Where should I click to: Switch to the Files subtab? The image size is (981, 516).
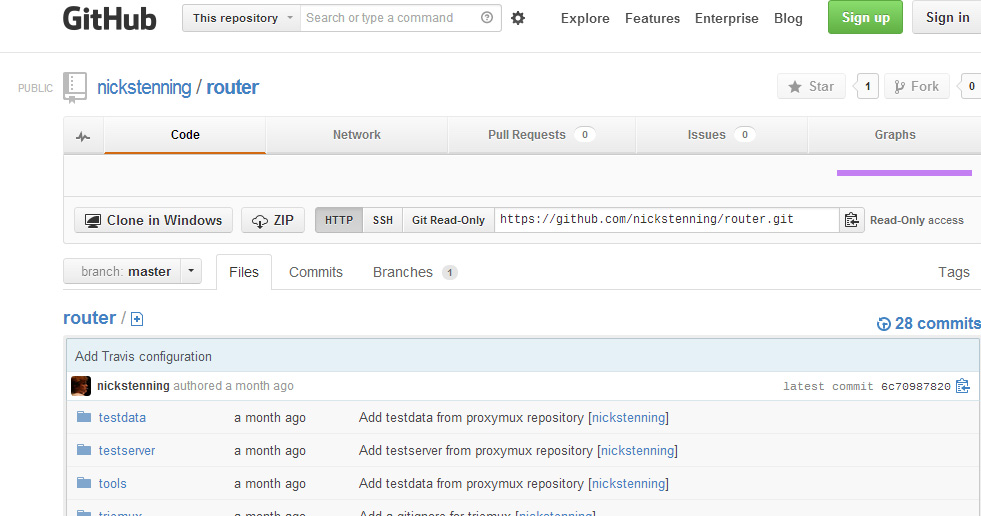[x=244, y=272]
